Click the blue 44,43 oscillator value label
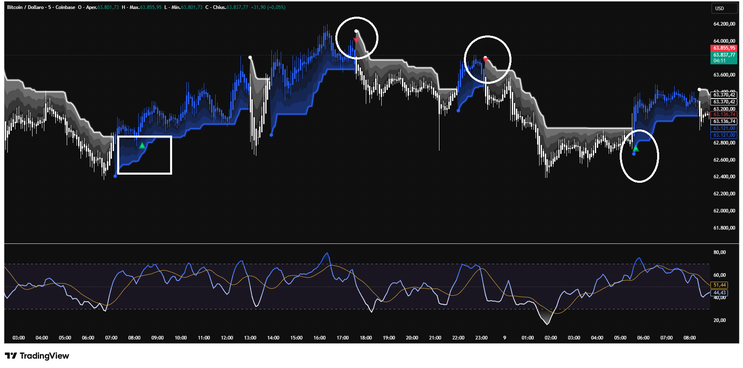The width and height of the screenshot is (743, 368). tap(720, 293)
